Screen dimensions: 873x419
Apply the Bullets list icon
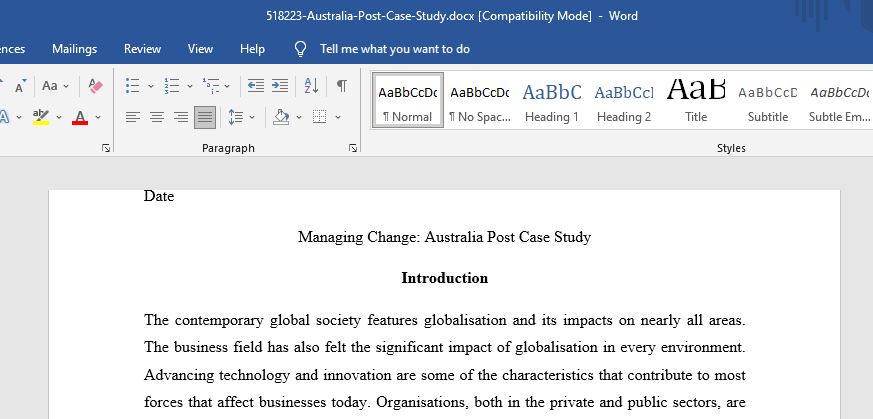133,86
